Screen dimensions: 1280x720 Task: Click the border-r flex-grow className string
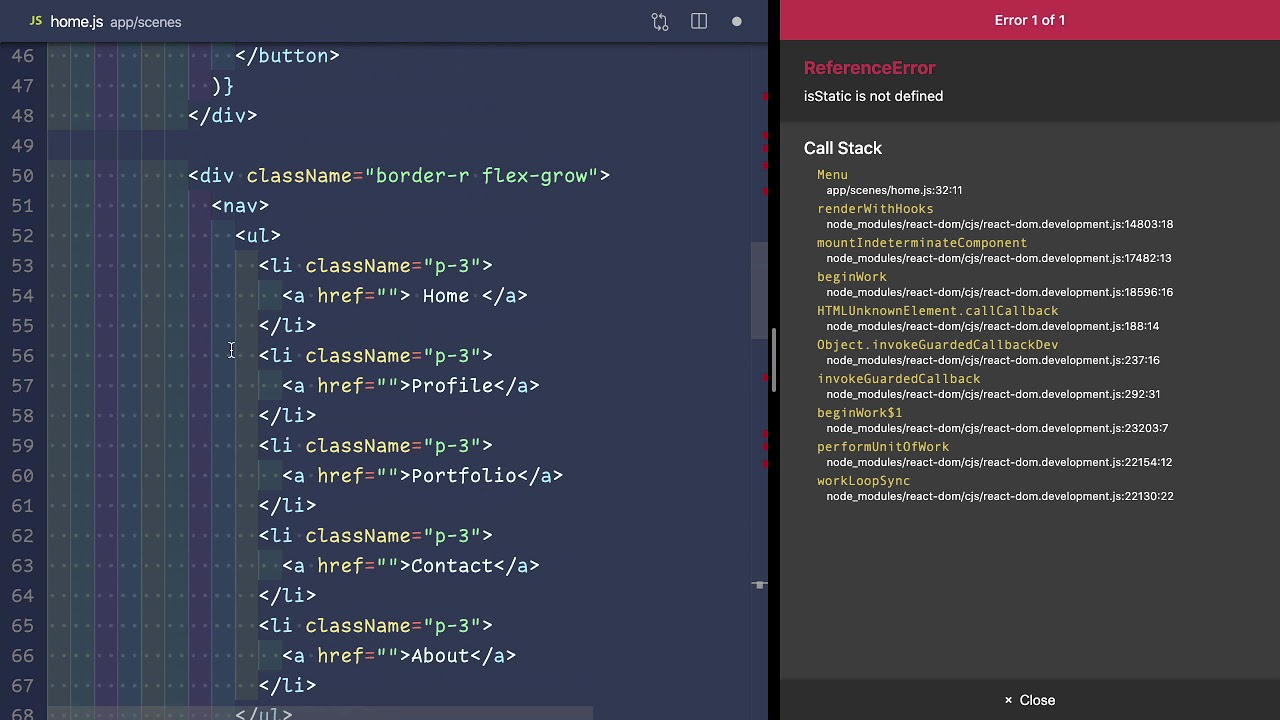482,176
